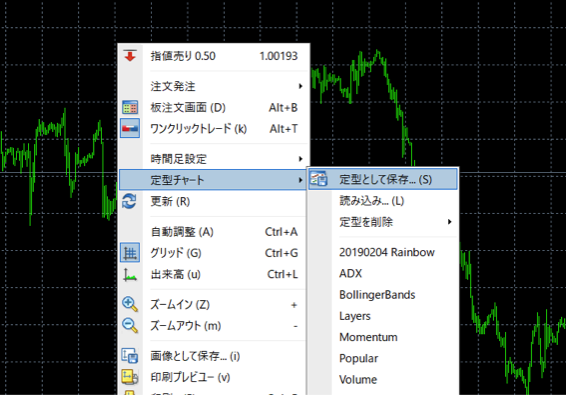Choose 読み込み... (L) from submenu

(383, 200)
